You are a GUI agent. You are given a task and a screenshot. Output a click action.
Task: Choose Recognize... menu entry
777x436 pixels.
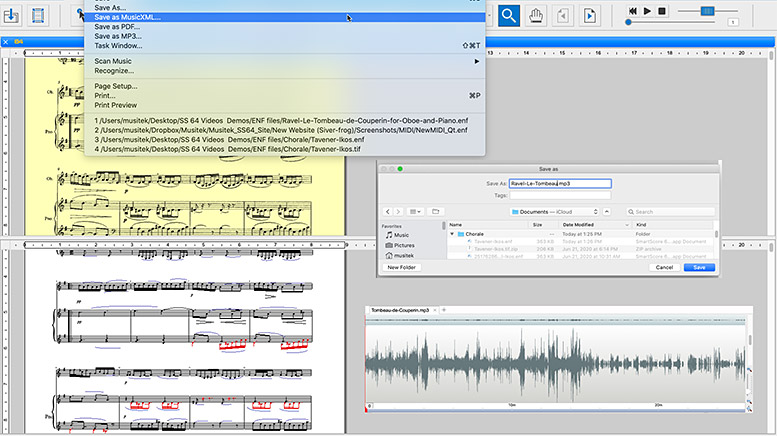[x=285, y=70]
